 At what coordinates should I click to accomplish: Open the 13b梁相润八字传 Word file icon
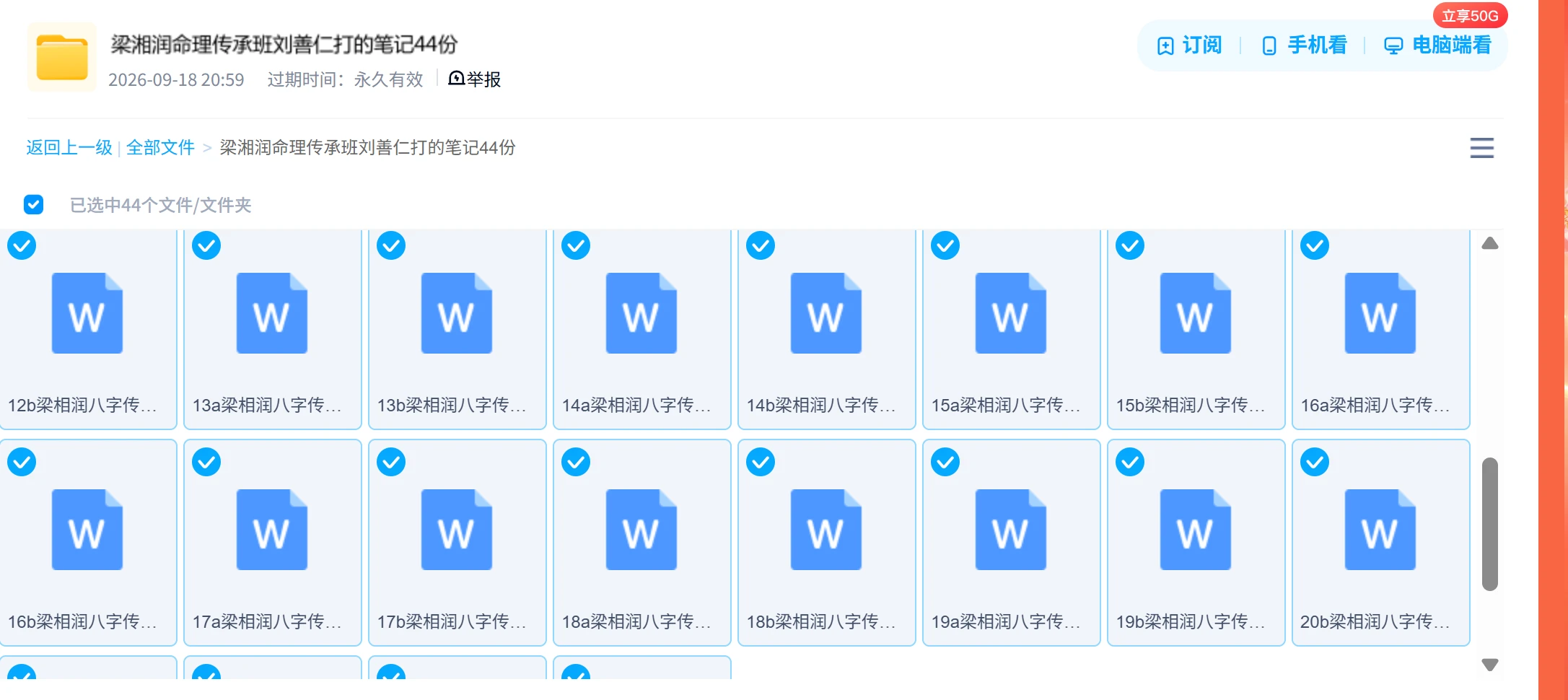click(x=457, y=313)
